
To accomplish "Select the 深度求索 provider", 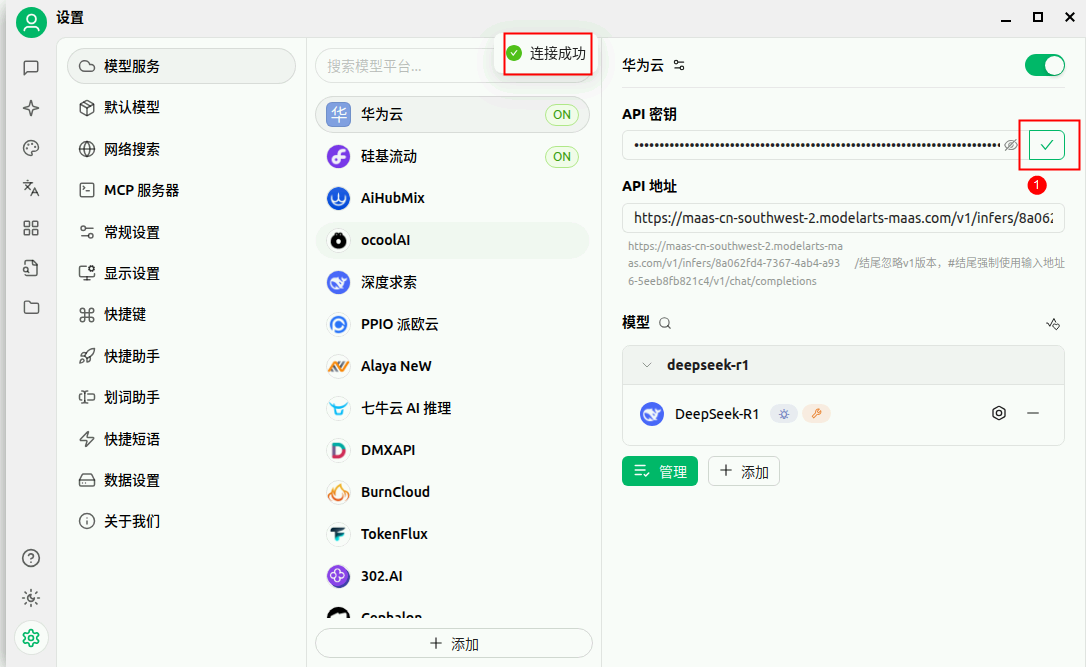I will [452, 283].
